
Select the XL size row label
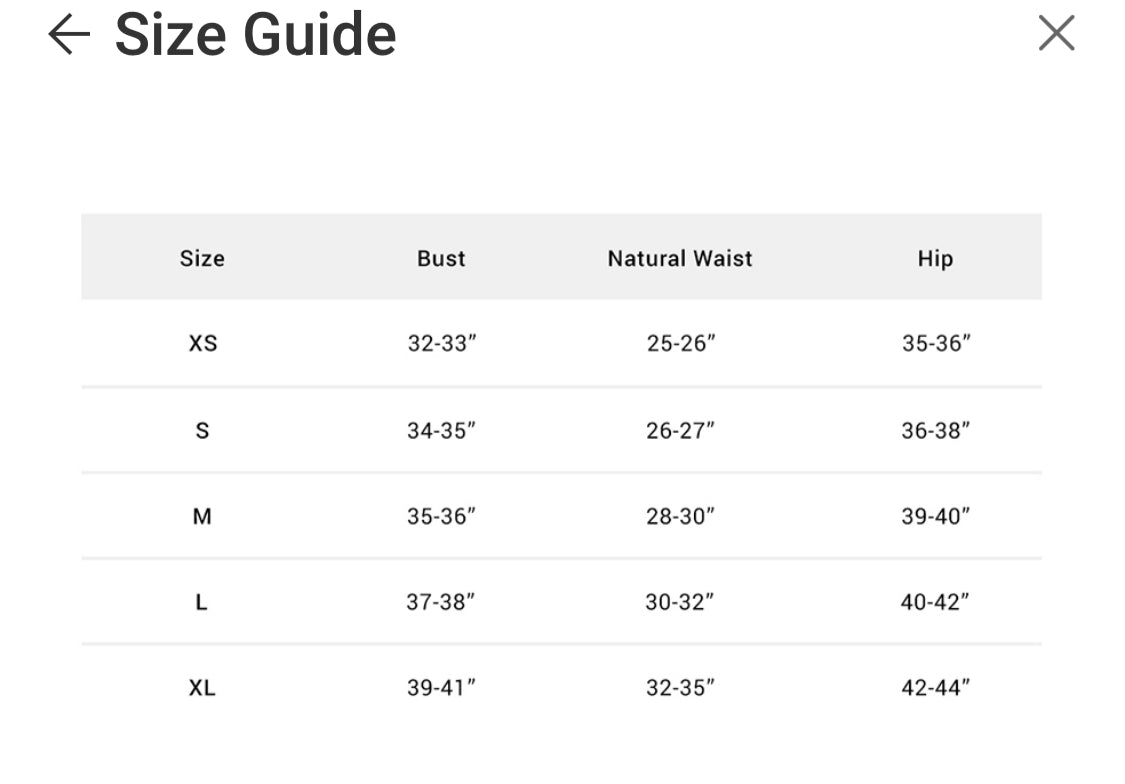[x=202, y=688]
